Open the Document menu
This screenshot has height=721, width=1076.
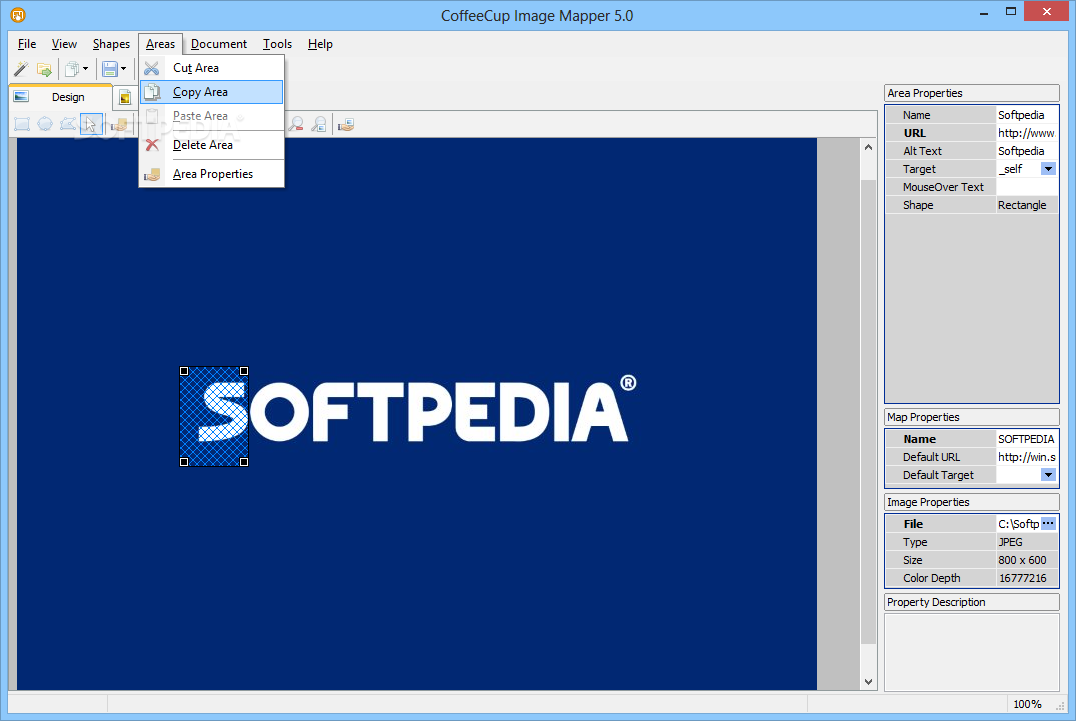click(x=219, y=44)
